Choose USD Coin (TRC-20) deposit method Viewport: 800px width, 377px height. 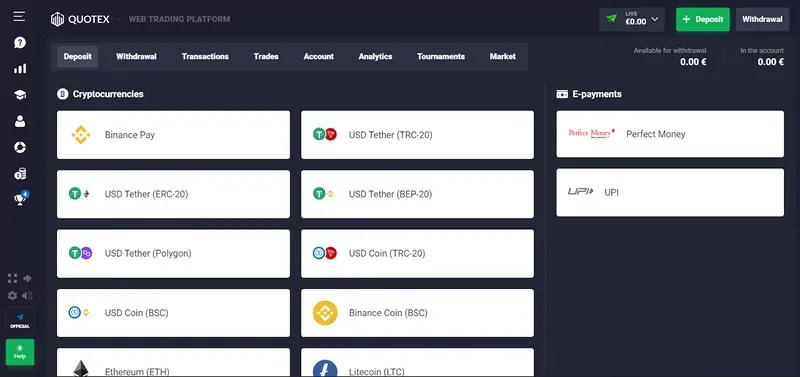pos(417,254)
